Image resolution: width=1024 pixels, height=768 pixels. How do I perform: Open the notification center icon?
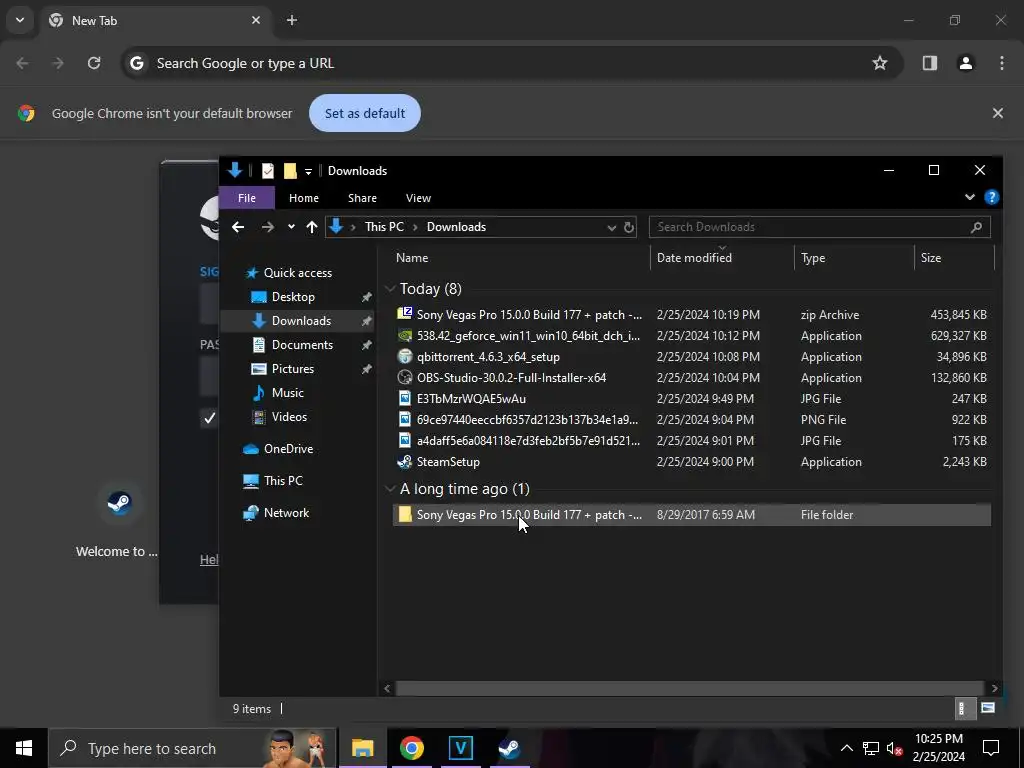click(x=991, y=748)
